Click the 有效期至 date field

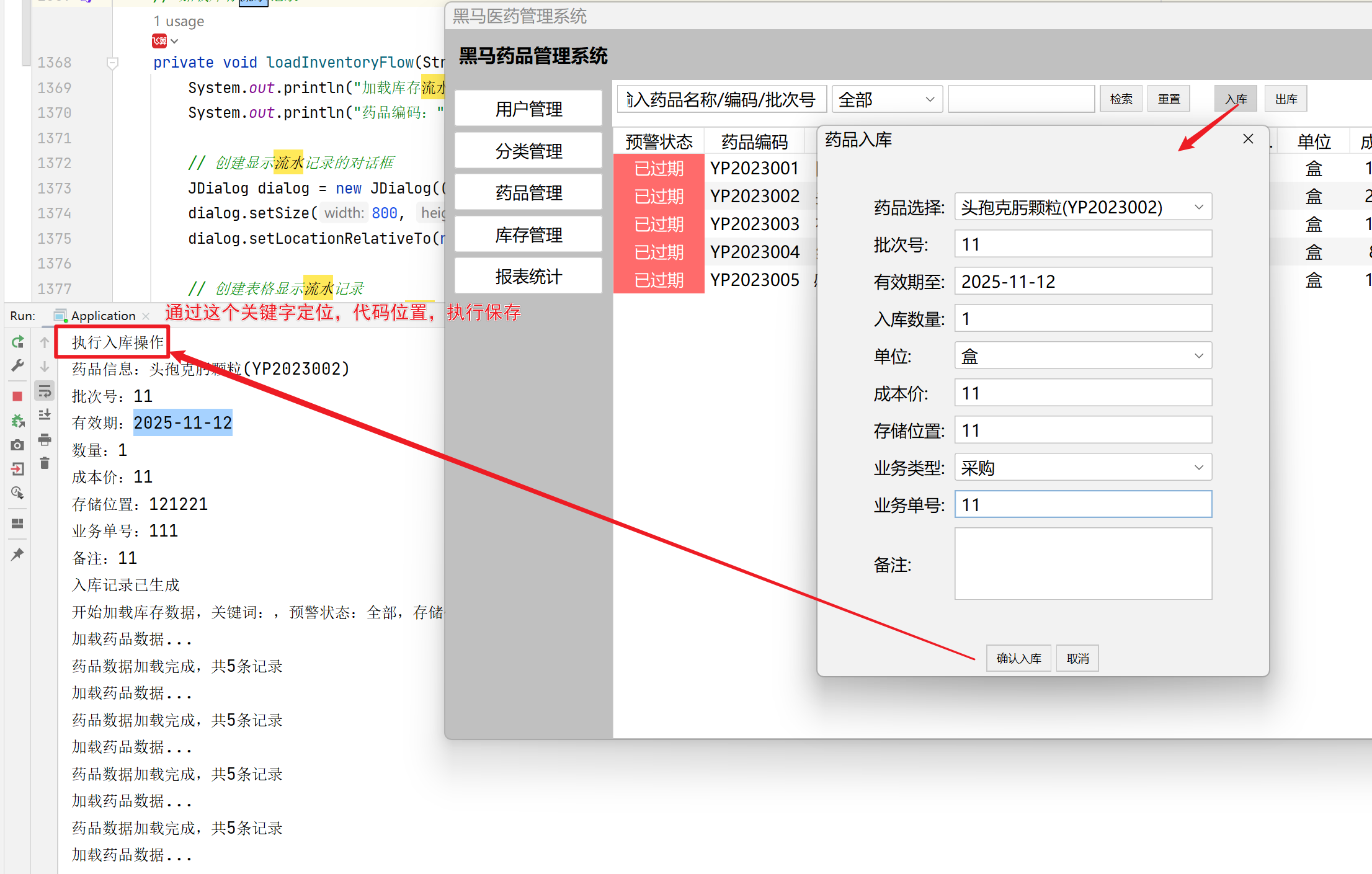(x=1082, y=282)
